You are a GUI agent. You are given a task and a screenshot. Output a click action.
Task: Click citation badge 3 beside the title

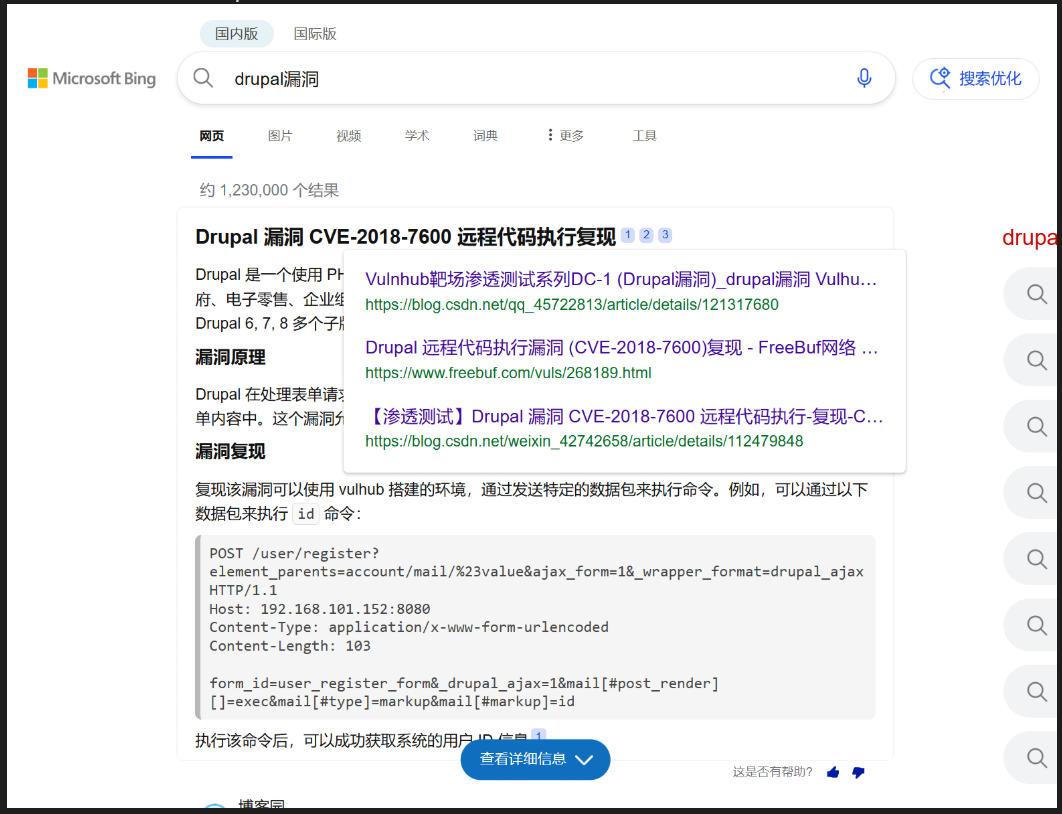[665, 234]
